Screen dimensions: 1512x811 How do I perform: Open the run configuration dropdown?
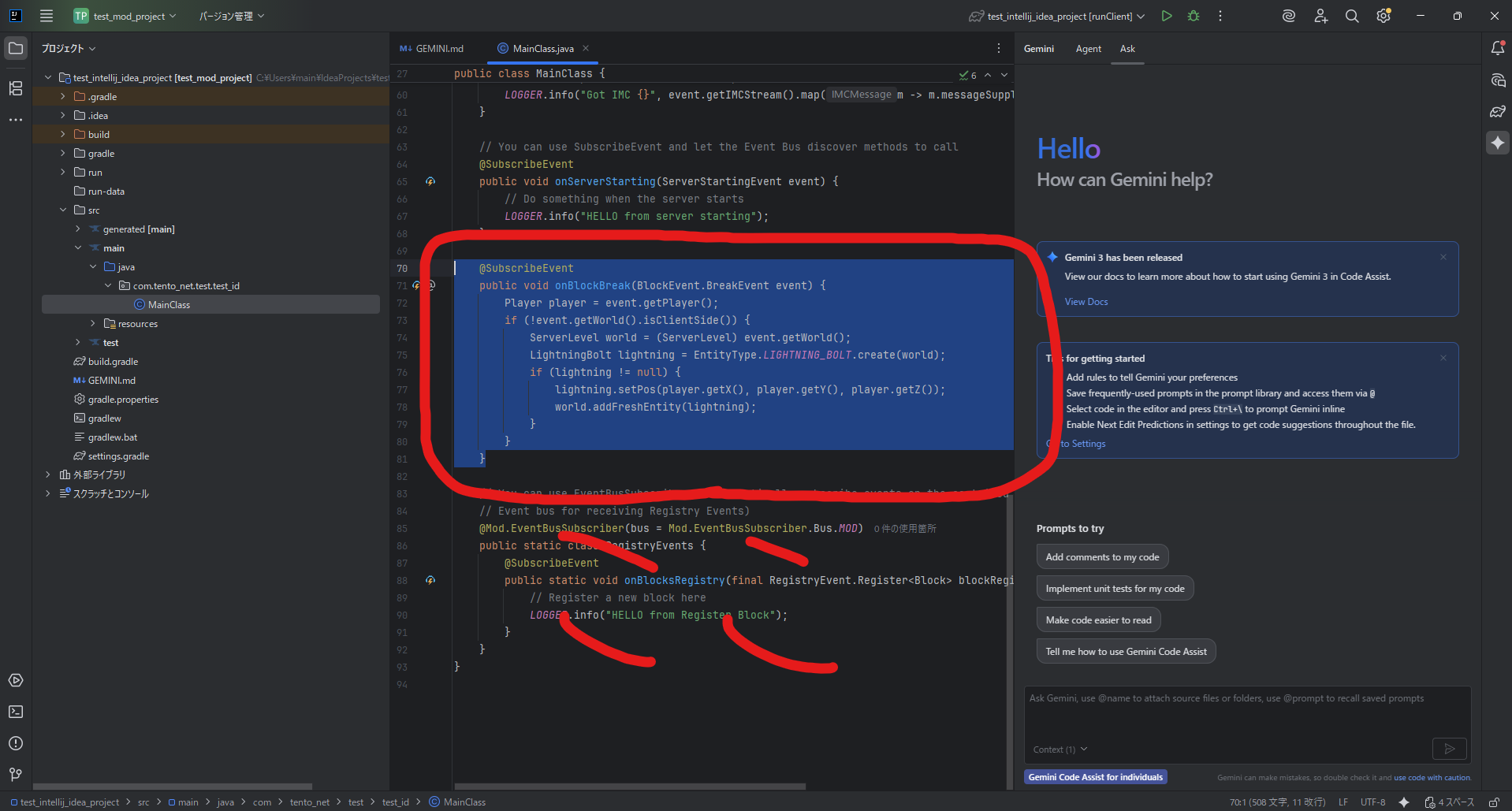tap(1141, 16)
